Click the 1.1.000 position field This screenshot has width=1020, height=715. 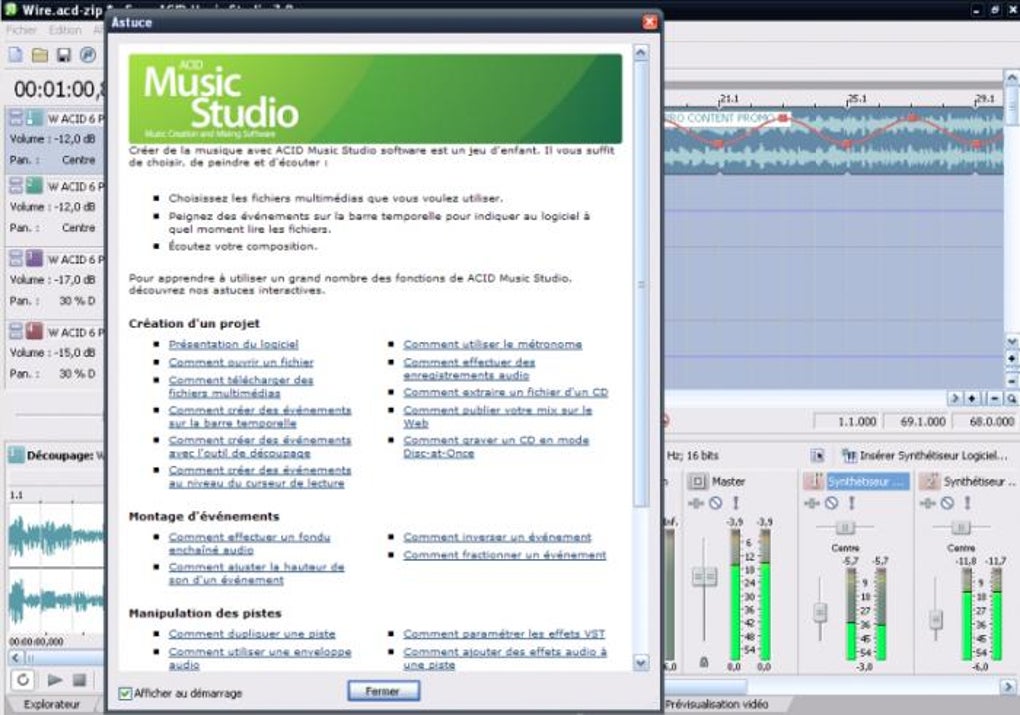pos(847,422)
